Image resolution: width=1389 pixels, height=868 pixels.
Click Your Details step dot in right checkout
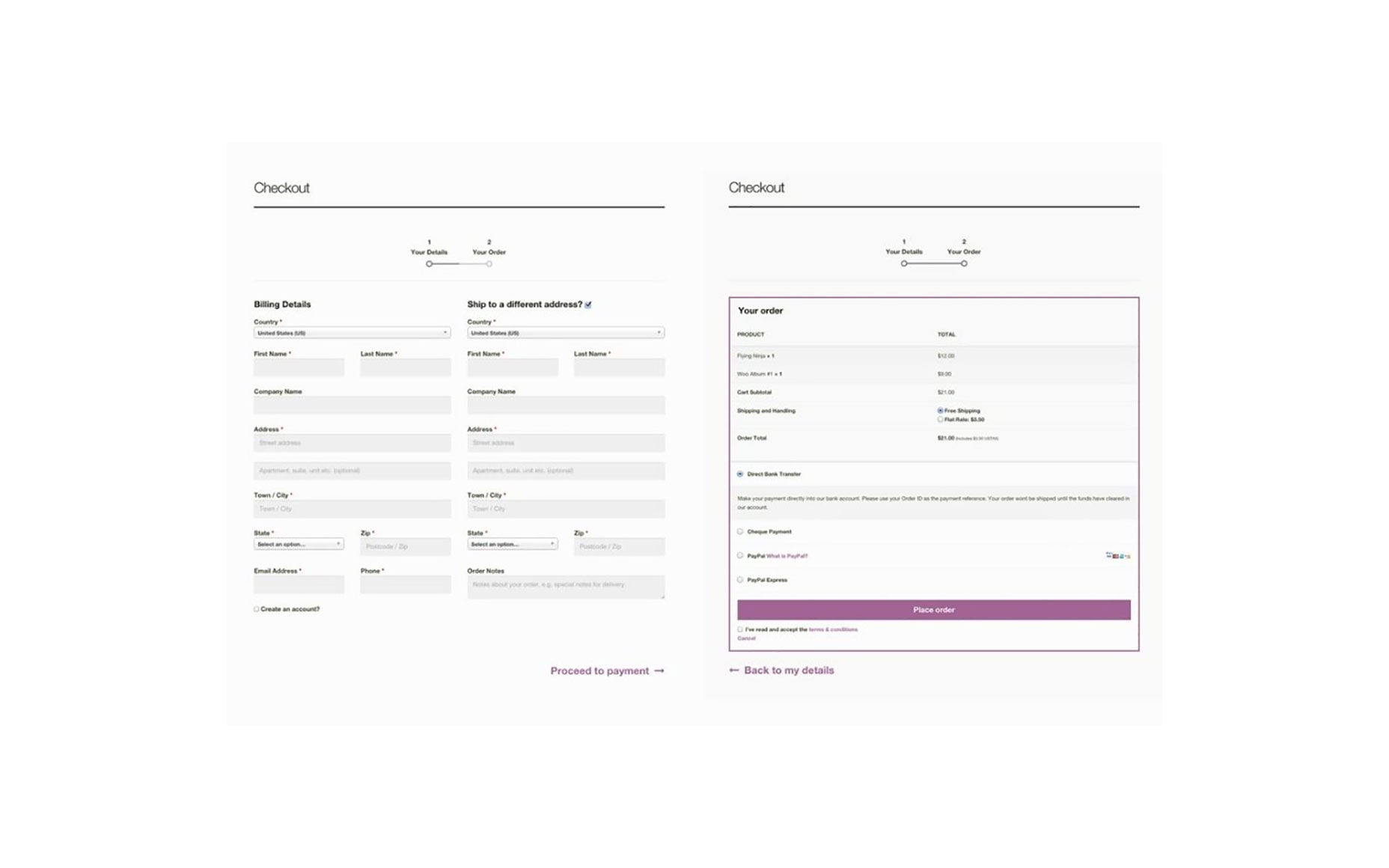904,263
